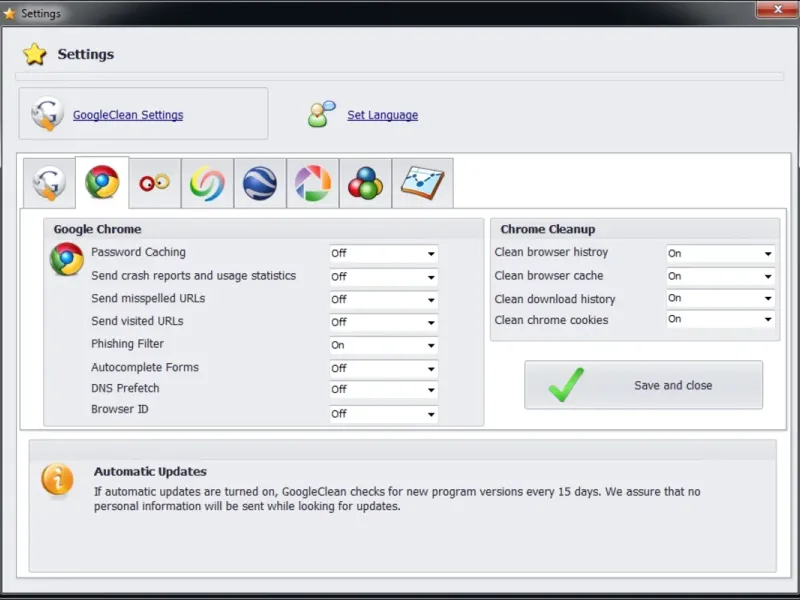This screenshot has width=800, height=600.
Task: Expand the Send misspelled URLs dropdown
Action: point(384,299)
